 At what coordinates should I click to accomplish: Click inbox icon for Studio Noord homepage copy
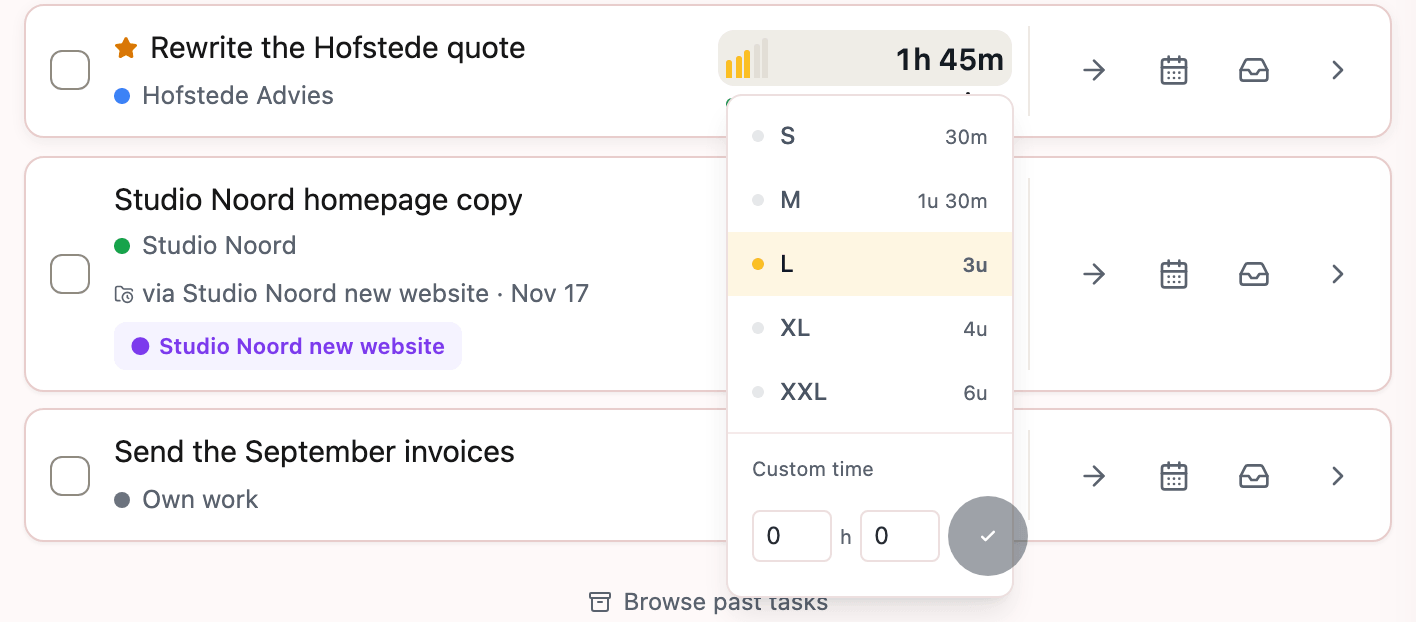point(1254,274)
